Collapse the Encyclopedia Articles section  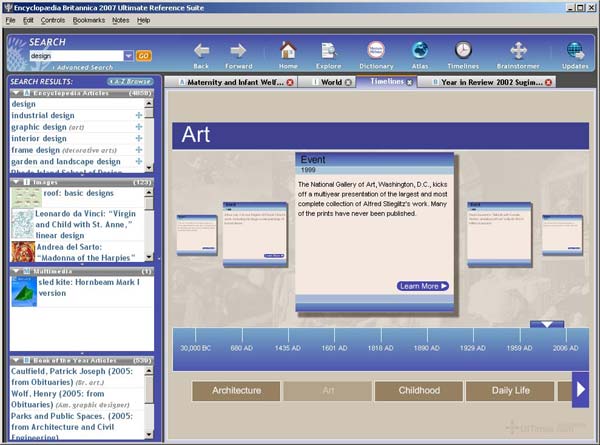pos(16,93)
